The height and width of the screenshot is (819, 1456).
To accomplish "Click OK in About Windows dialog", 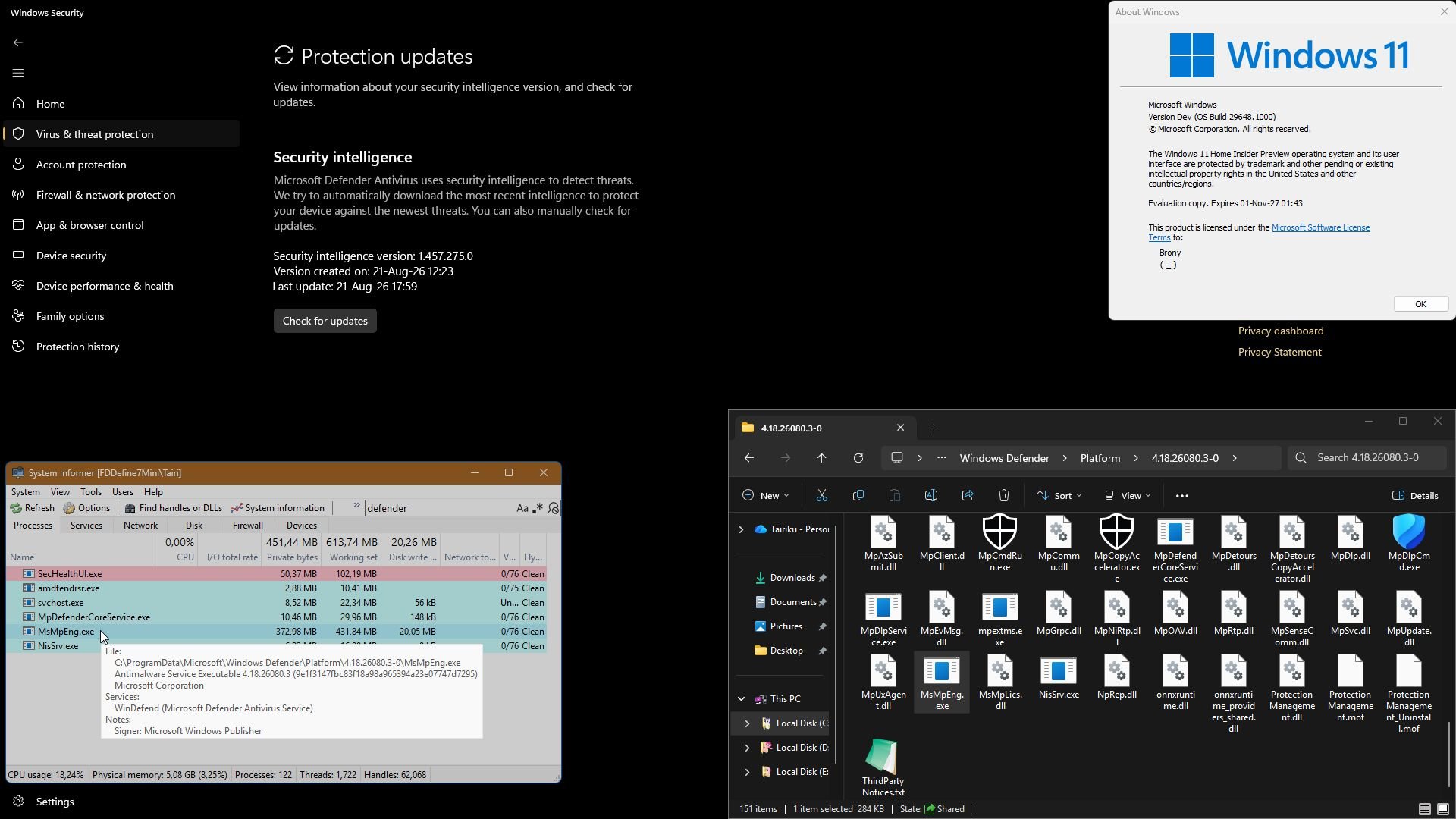I will pos(1420,304).
